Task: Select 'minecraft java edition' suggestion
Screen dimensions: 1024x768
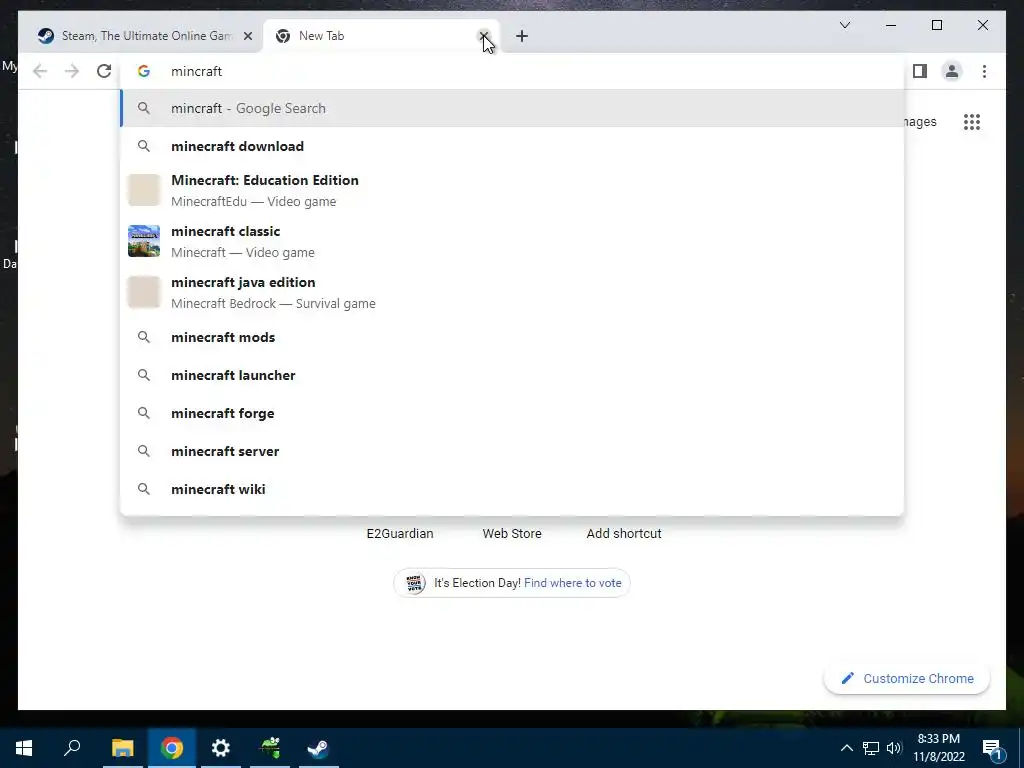Action: [x=511, y=292]
